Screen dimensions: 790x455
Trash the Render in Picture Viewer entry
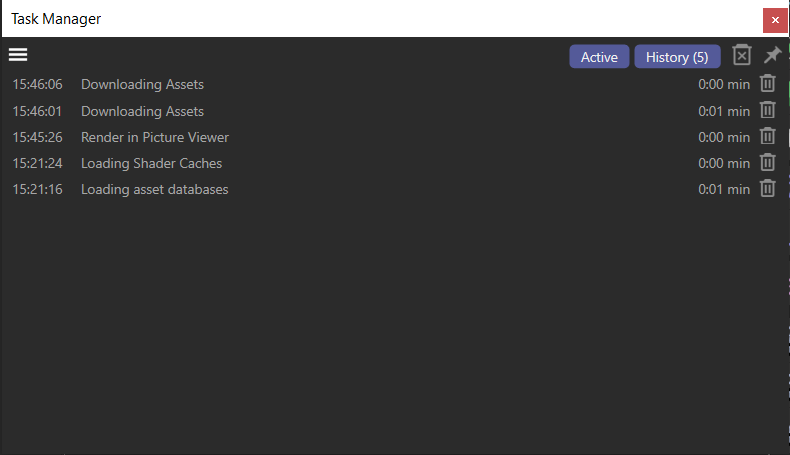[767, 136]
